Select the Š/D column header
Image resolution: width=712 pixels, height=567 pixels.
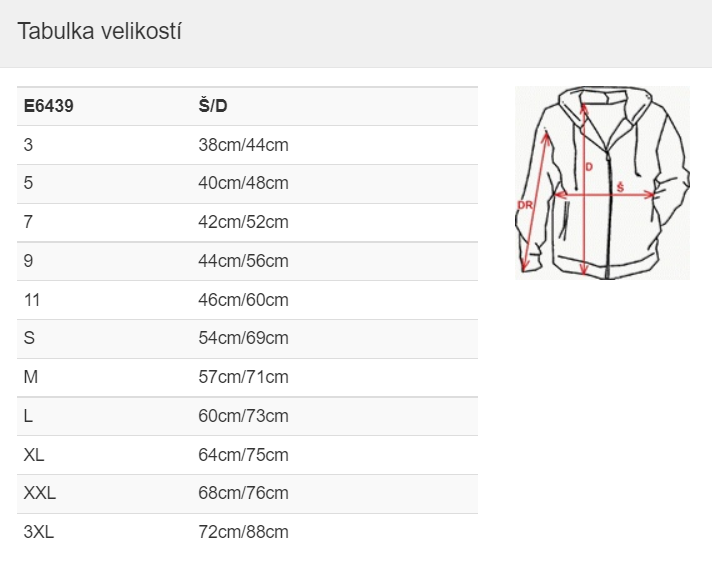pyautogui.click(x=213, y=106)
